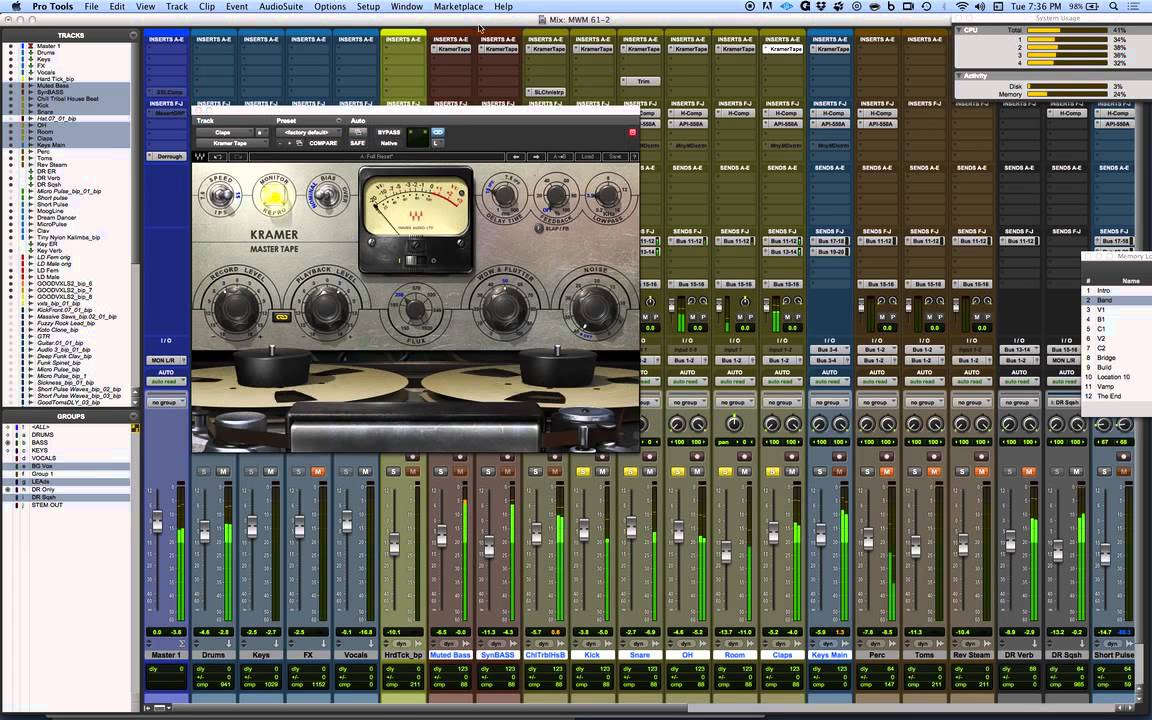Screen dimensions: 1152x720
Task: Click the Keys Main track name
Action: coord(829,655)
